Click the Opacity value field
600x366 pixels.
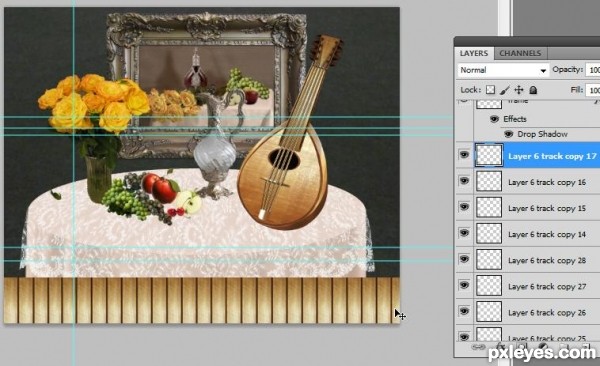[x=593, y=70]
